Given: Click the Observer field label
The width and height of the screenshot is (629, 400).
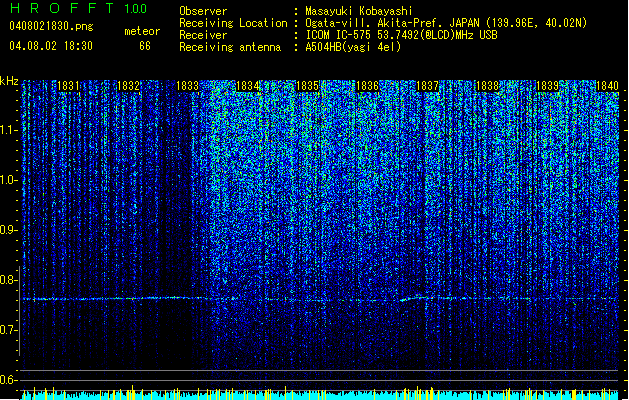Looking at the screenshot, I should [x=203, y=11].
